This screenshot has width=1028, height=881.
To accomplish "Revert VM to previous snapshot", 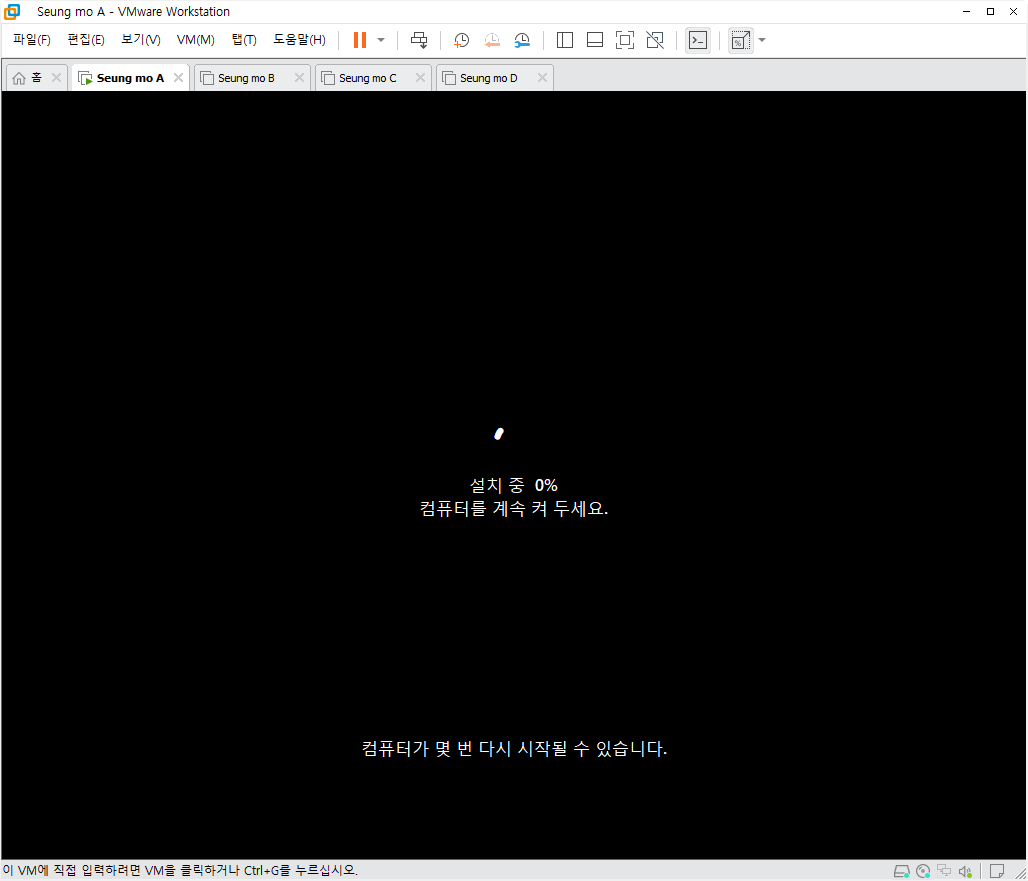I will click(x=492, y=40).
